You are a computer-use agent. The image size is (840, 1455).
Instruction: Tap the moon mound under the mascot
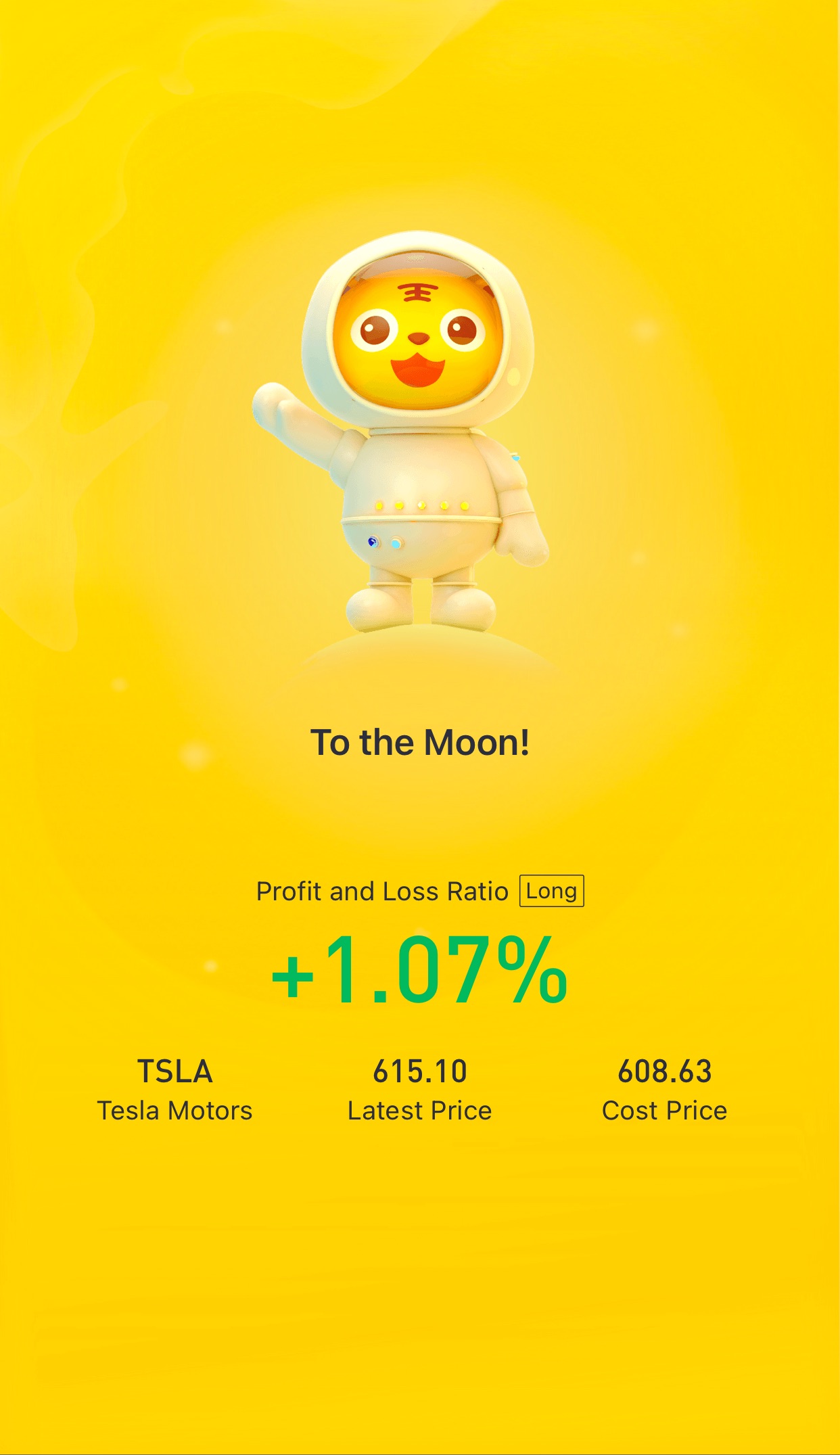click(x=426, y=648)
